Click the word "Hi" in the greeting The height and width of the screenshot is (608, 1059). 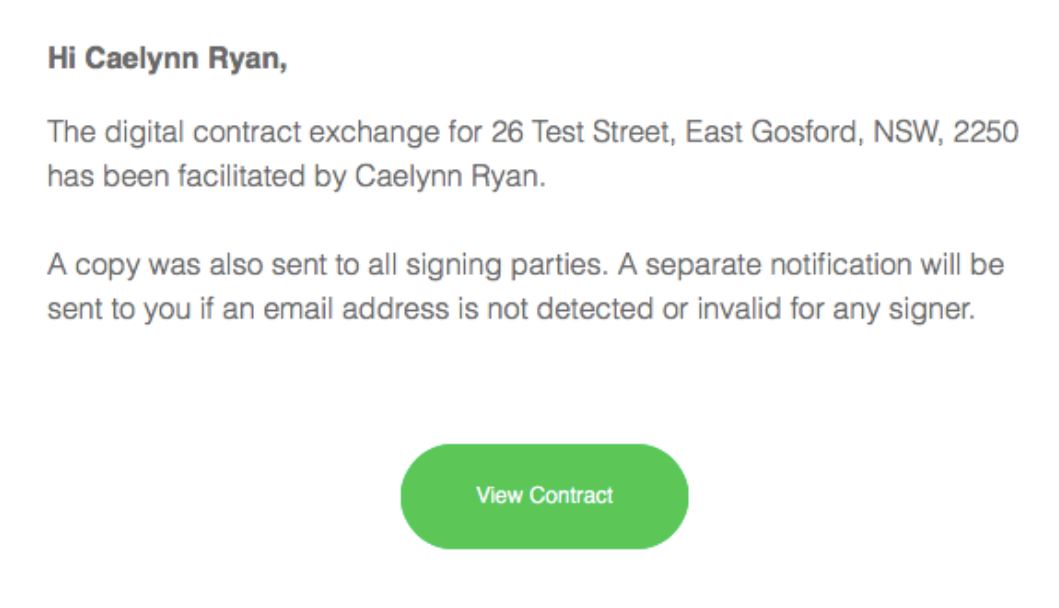pyautogui.click(x=61, y=59)
